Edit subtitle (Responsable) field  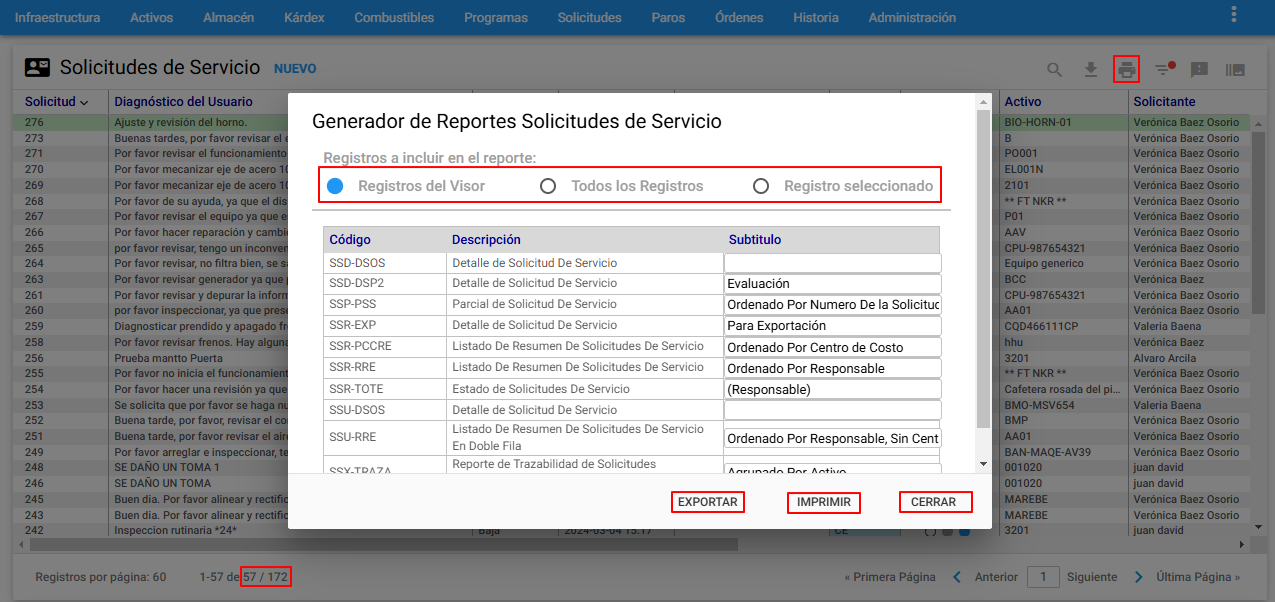(x=833, y=389)
